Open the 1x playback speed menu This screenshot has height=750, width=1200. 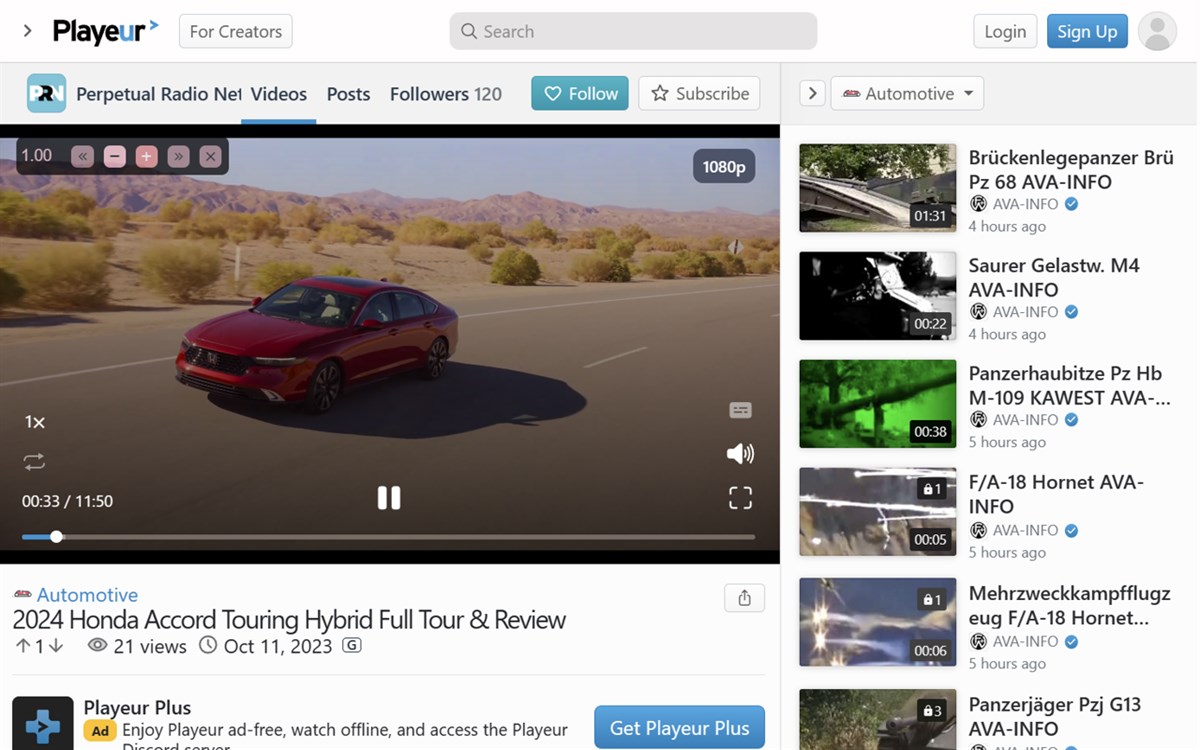35,422
